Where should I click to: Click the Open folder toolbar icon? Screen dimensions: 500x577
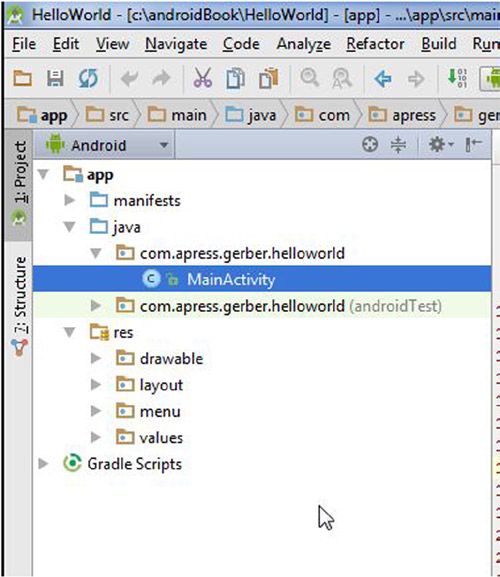(22, 78)
